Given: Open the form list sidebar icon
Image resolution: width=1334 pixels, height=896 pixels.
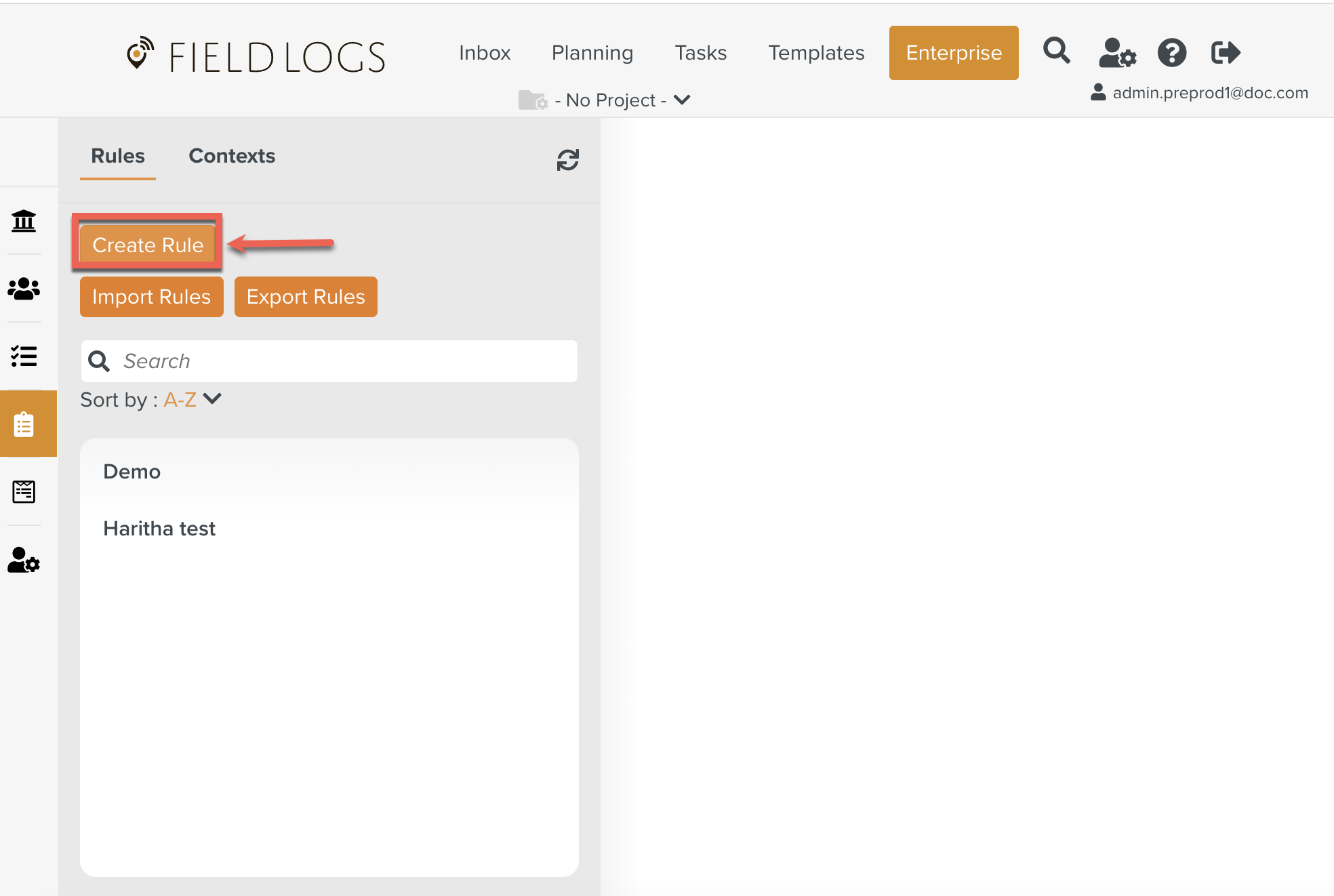Looking at the screenshot, I should coord(24,492).
